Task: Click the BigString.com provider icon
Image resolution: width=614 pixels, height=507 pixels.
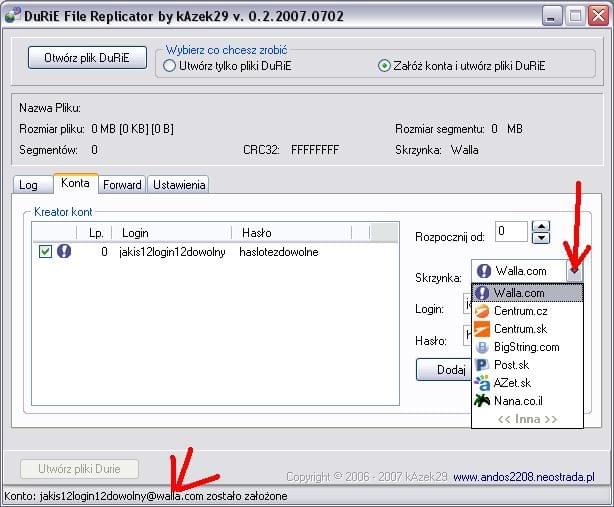Action: (482, 347)
